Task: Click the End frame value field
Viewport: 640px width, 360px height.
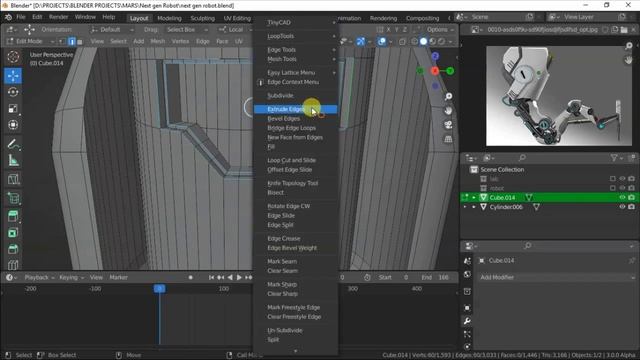Action: point(435,278)
